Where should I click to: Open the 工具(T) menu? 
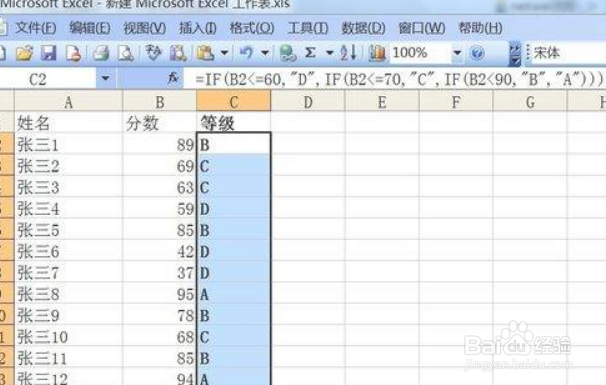click(308, 28)
